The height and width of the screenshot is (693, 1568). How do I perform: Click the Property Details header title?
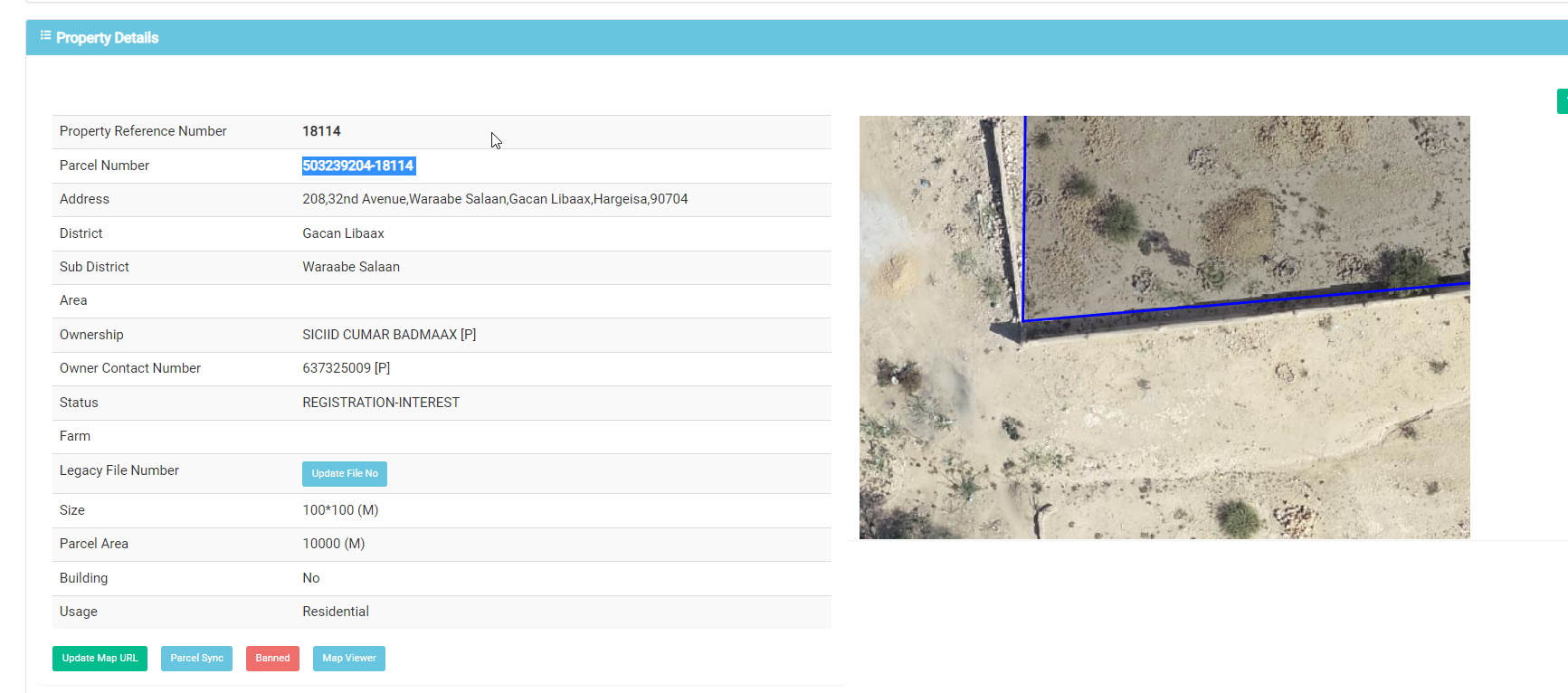[107, 38]
